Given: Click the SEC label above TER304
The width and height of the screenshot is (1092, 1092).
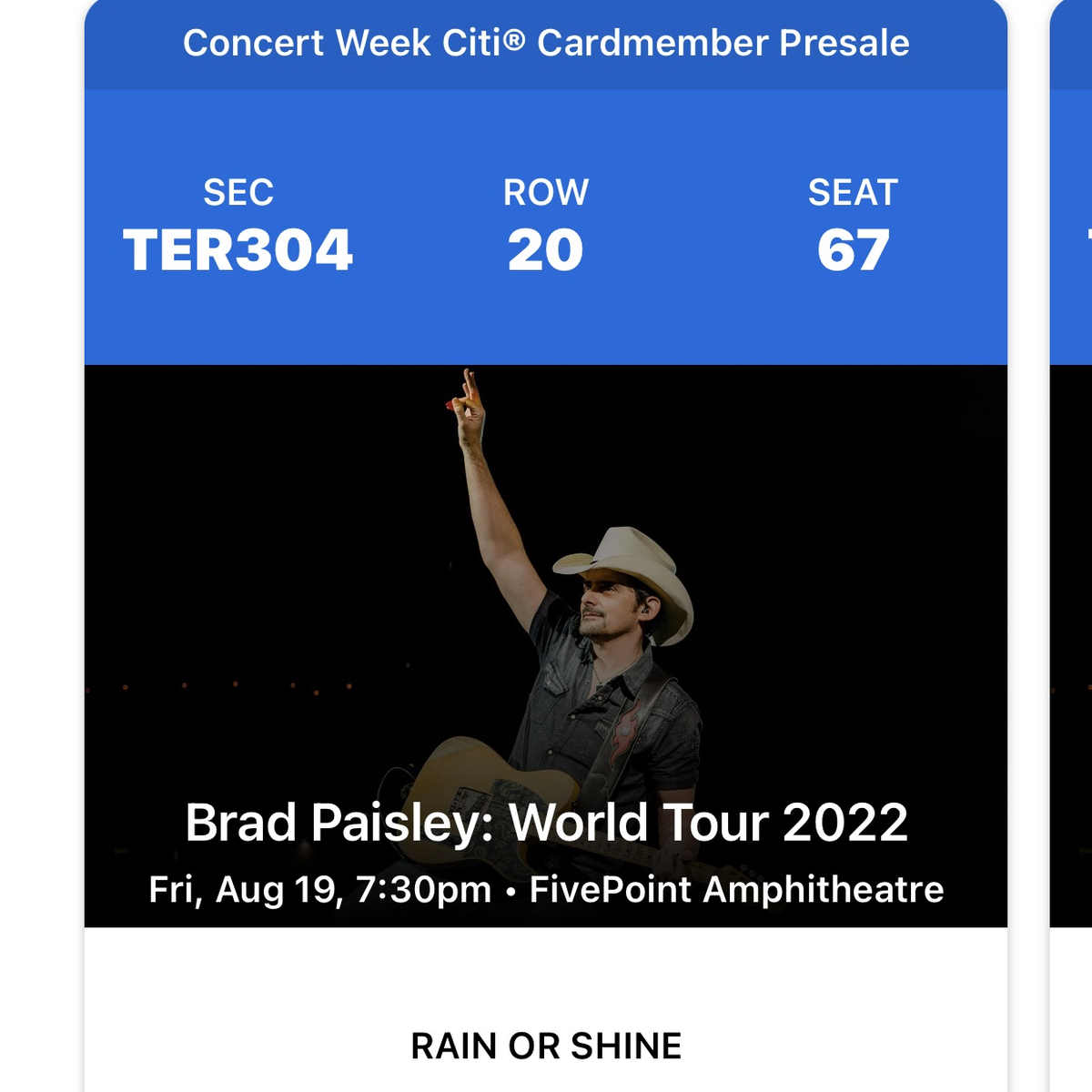Looking at the screenshot, I should coord(238,193).
